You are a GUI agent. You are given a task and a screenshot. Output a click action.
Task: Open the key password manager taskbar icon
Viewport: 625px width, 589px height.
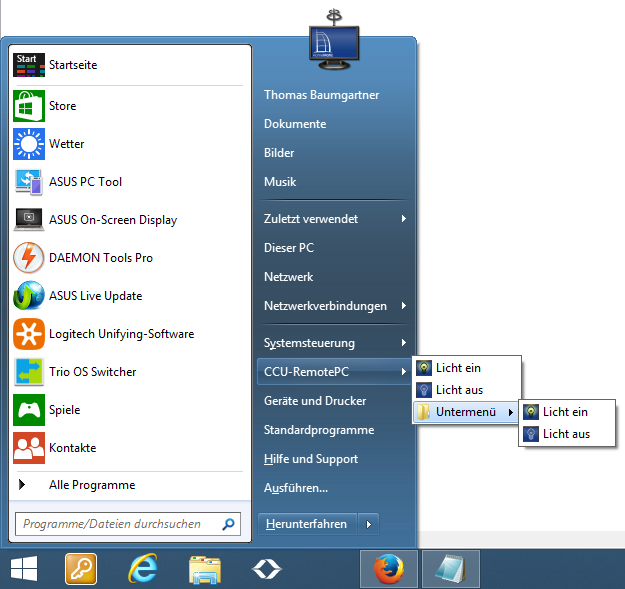click(x=81, y=569)
